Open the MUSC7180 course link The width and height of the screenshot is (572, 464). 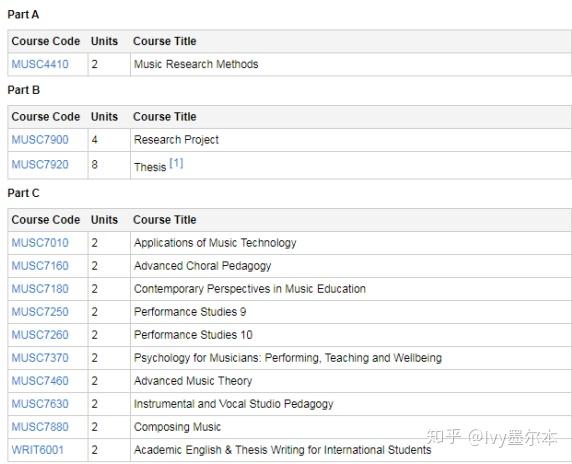coord(40,289)
